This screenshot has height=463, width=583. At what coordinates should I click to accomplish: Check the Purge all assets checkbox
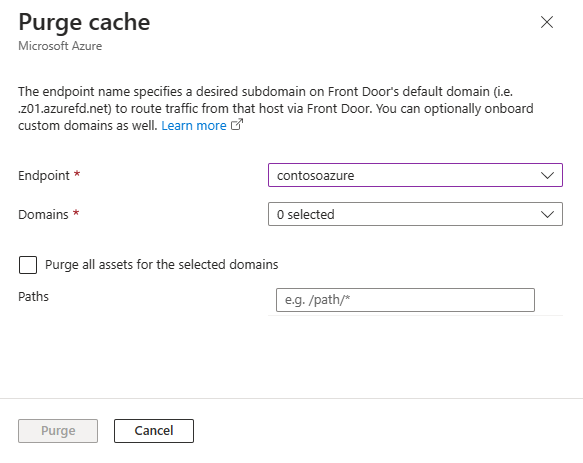tap(28, 265)
